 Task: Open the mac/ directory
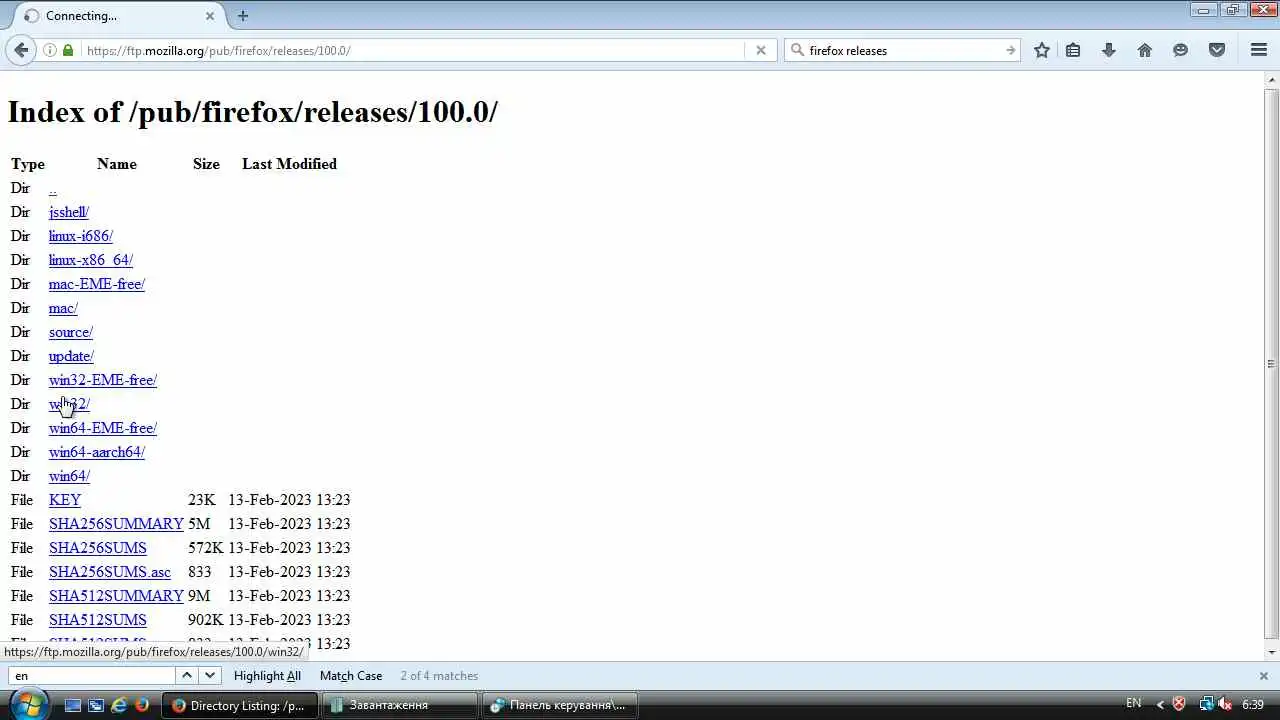[63, 308]
